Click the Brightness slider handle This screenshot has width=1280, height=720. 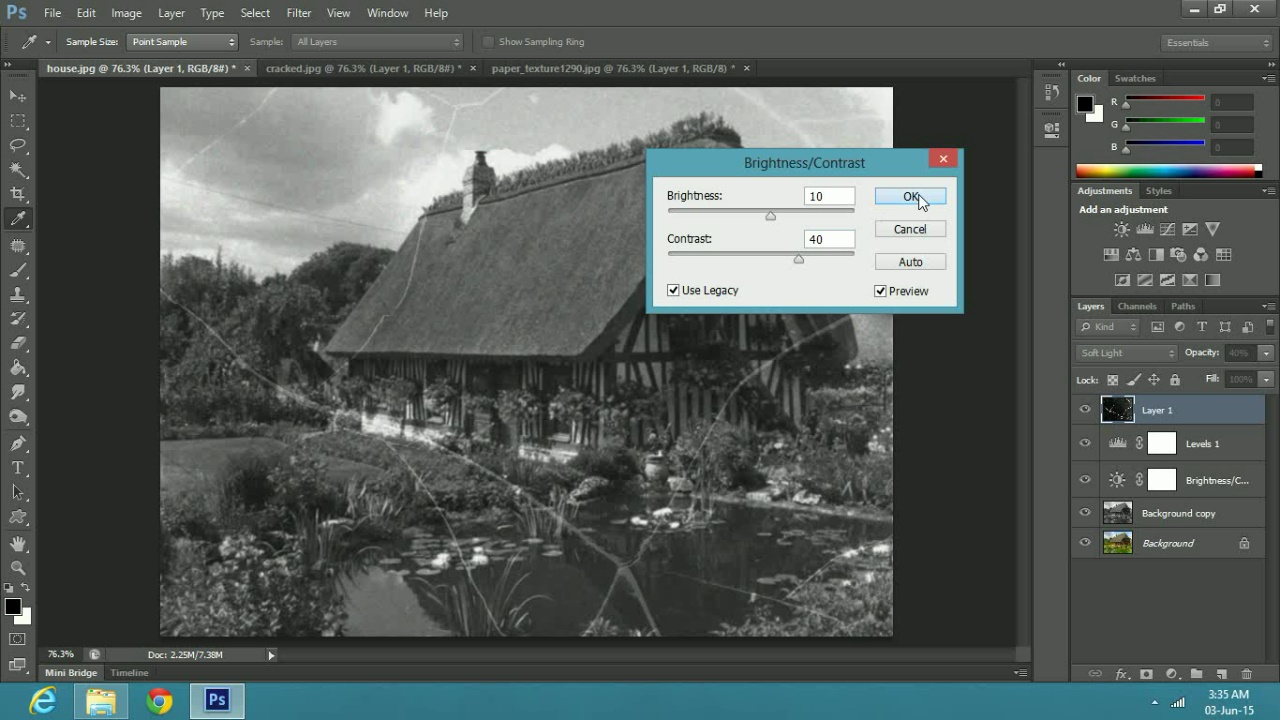click(x=770, y=216)
